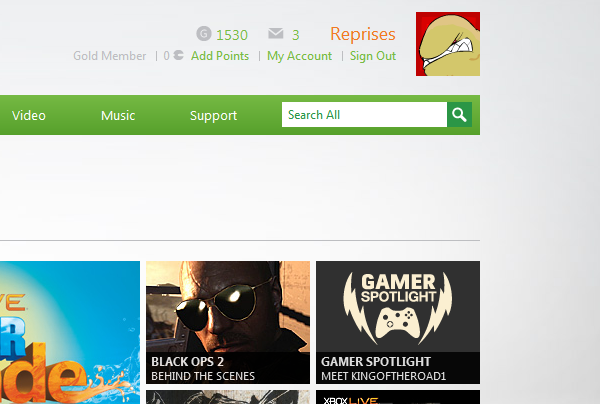Click the message count number 3
The height and width of the screenshot is (404, 600).
click(295, 35)
